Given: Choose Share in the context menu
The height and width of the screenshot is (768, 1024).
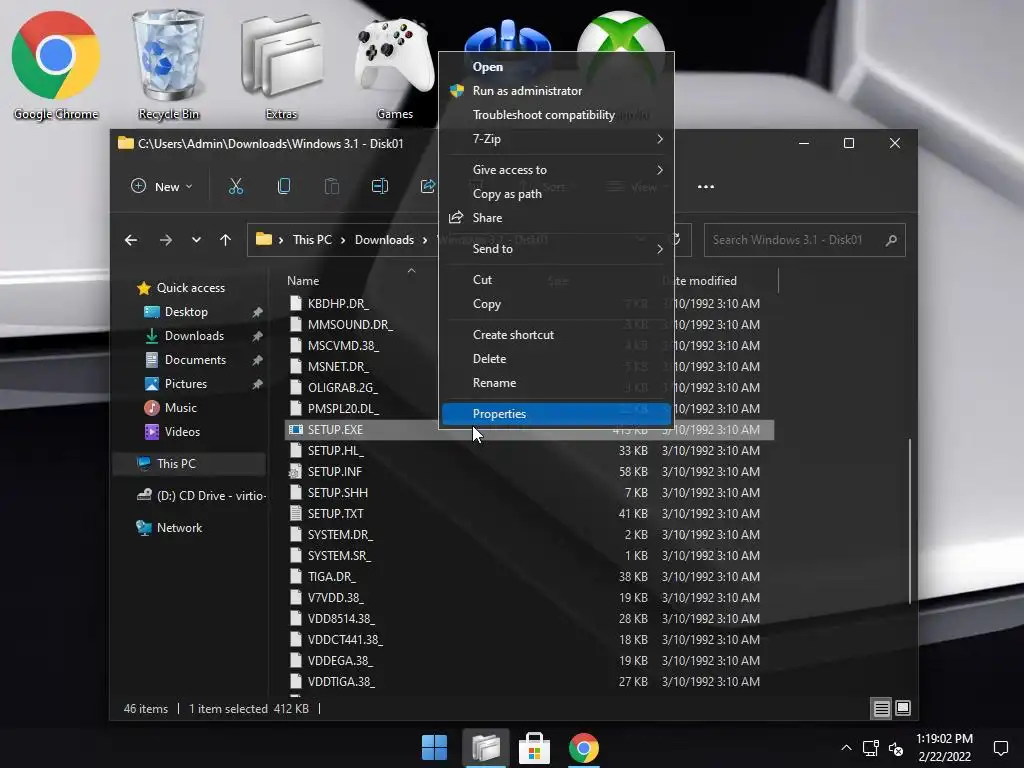Looking at the screenshot, I should coord(556,218).
